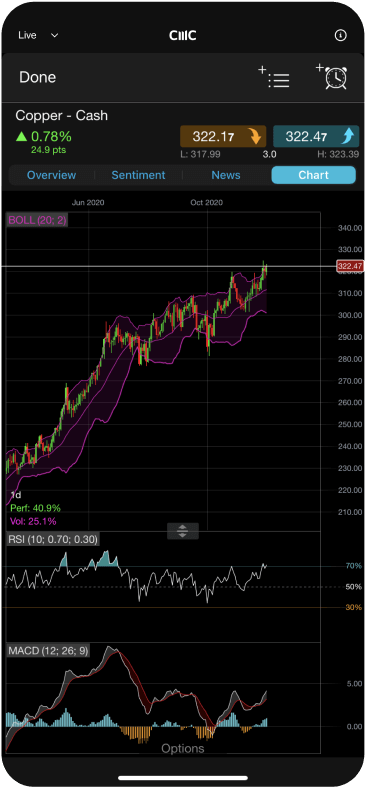
Task: Tap the chart panel resize handle
Action: (x=182, y=531)
